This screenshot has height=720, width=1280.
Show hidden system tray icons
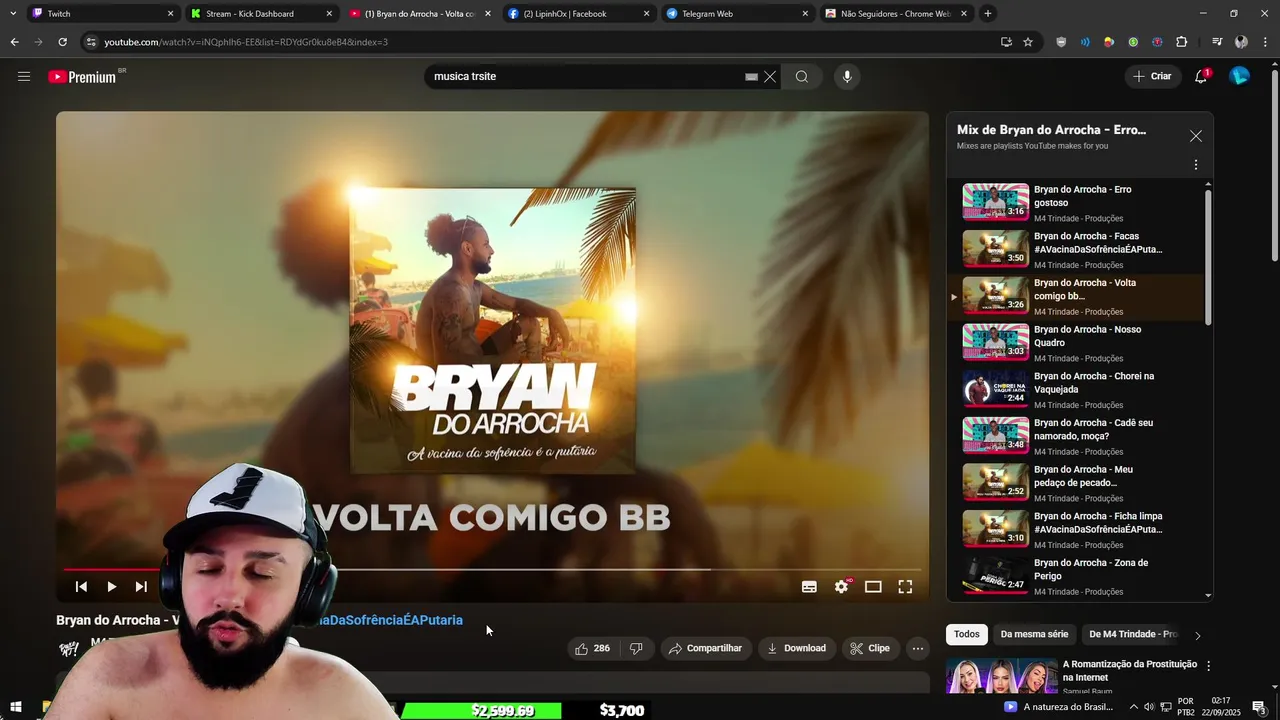coord(1133,707)
